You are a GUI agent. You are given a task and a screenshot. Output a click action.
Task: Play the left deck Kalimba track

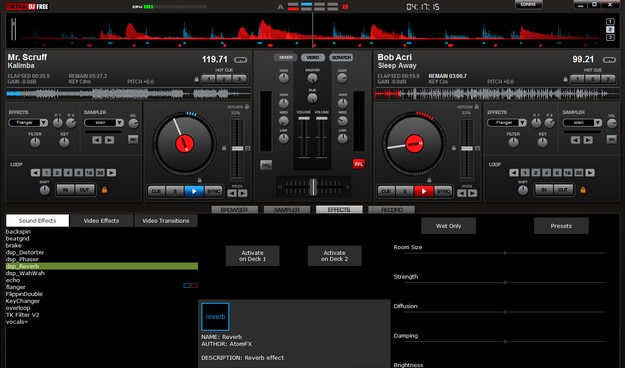(194, 191)
